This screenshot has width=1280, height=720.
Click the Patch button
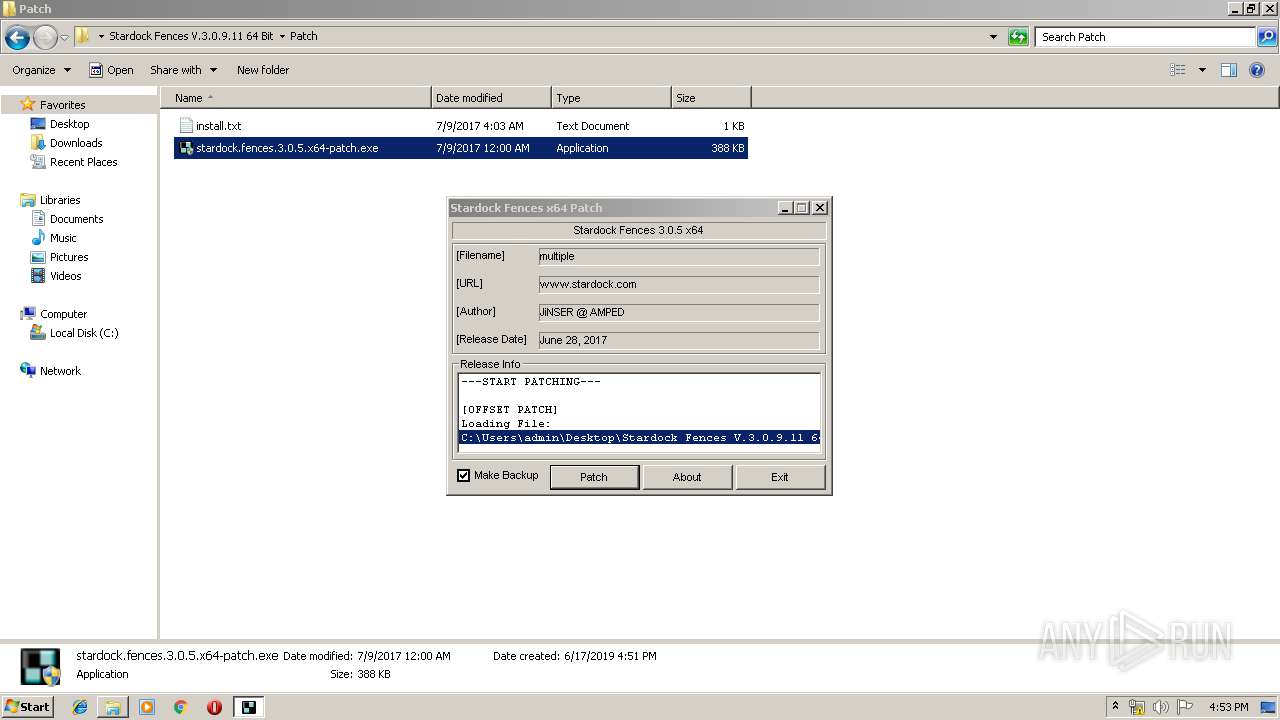click(594, 477)
